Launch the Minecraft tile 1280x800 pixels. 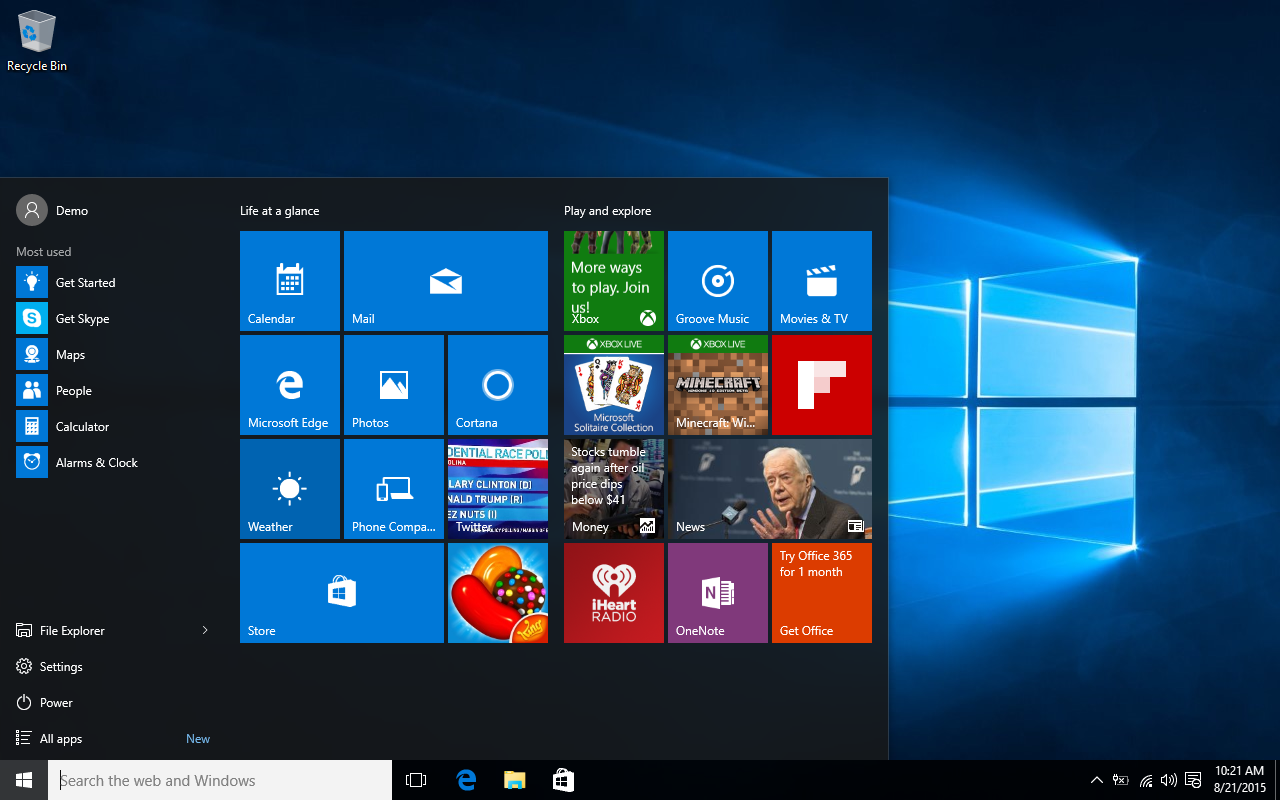coord(718,385)
